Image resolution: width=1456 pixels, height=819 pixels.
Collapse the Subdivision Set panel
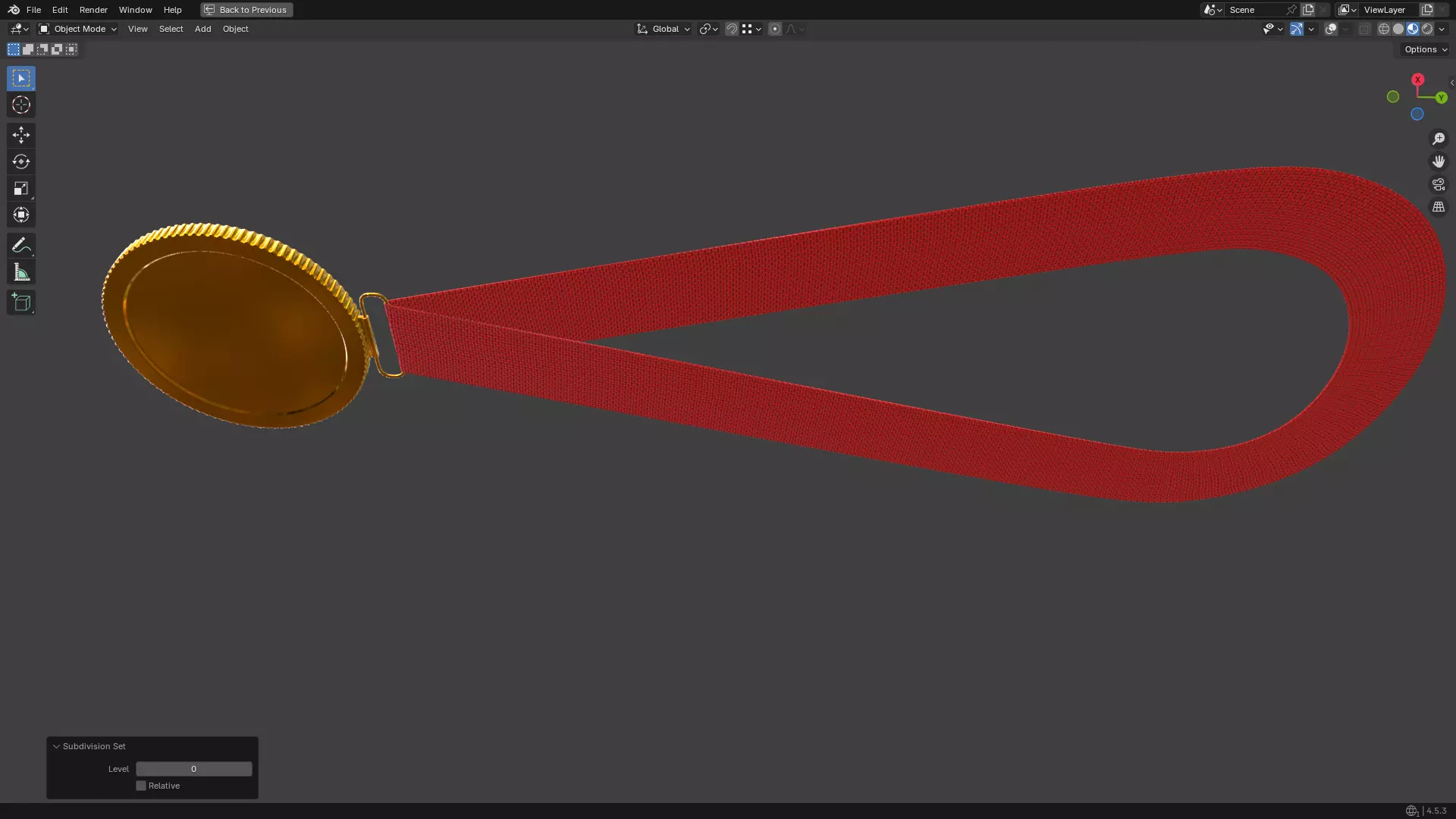(56, 746)
